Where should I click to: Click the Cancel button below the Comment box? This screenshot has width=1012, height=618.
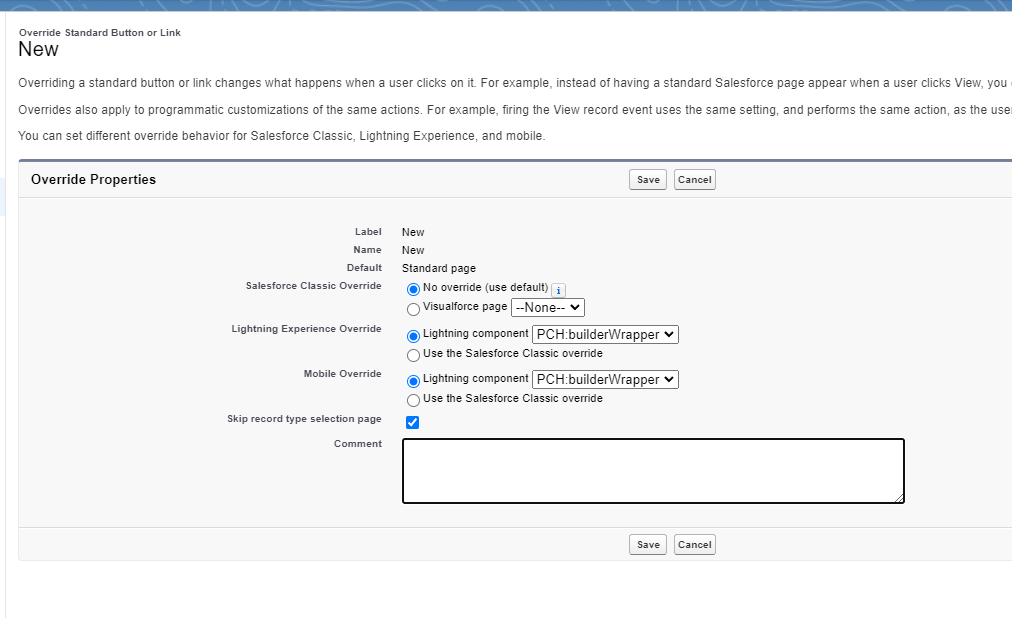[x=694, y=545]
